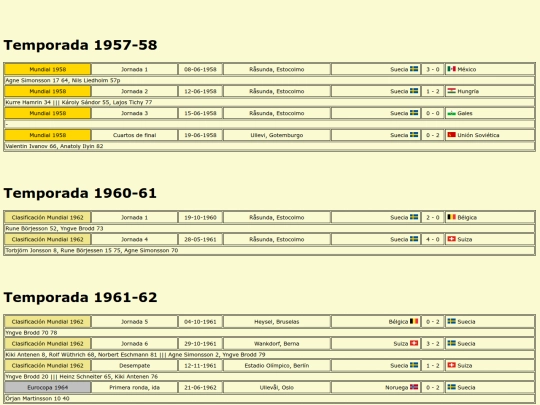Select Clasificación Mundial 1962 cell for Jornada 4

coord(48,239)
